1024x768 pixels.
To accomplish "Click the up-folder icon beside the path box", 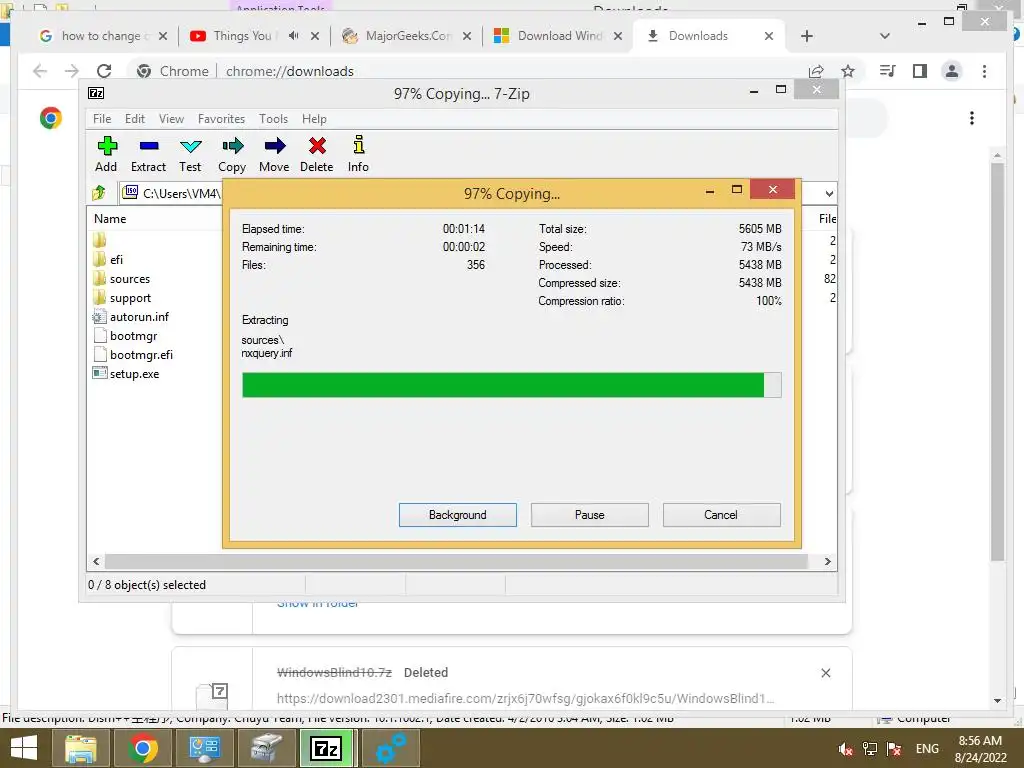I will point(99,193).
